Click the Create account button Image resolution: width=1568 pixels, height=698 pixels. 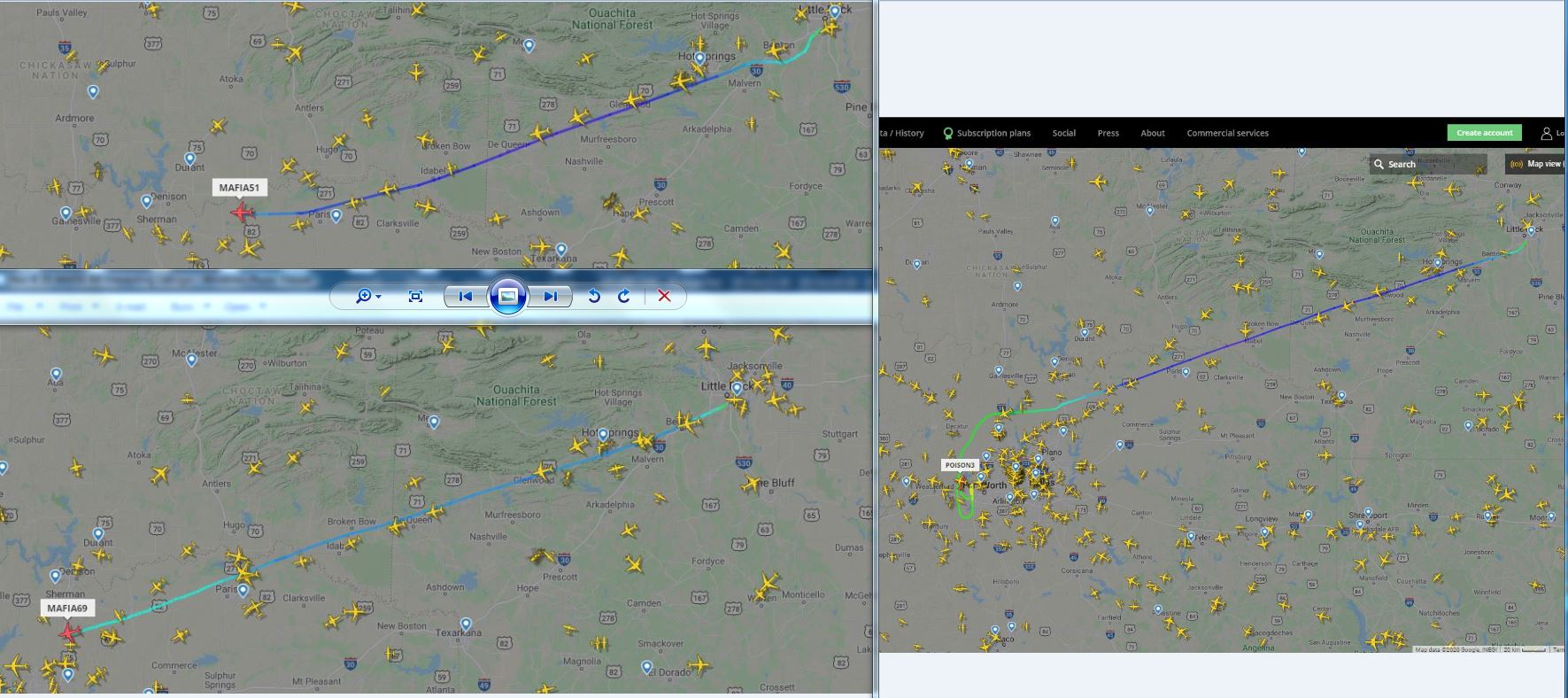[1485, 133]
